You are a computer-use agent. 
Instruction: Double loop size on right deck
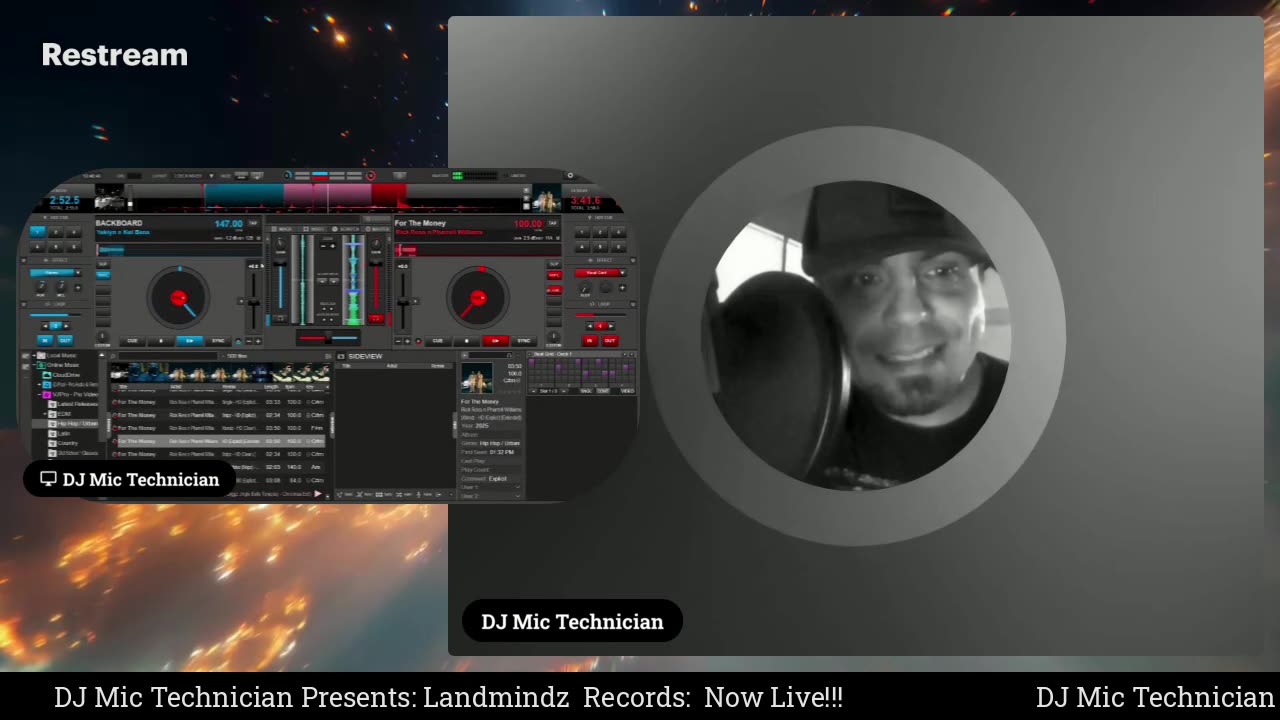pos(611,326)
